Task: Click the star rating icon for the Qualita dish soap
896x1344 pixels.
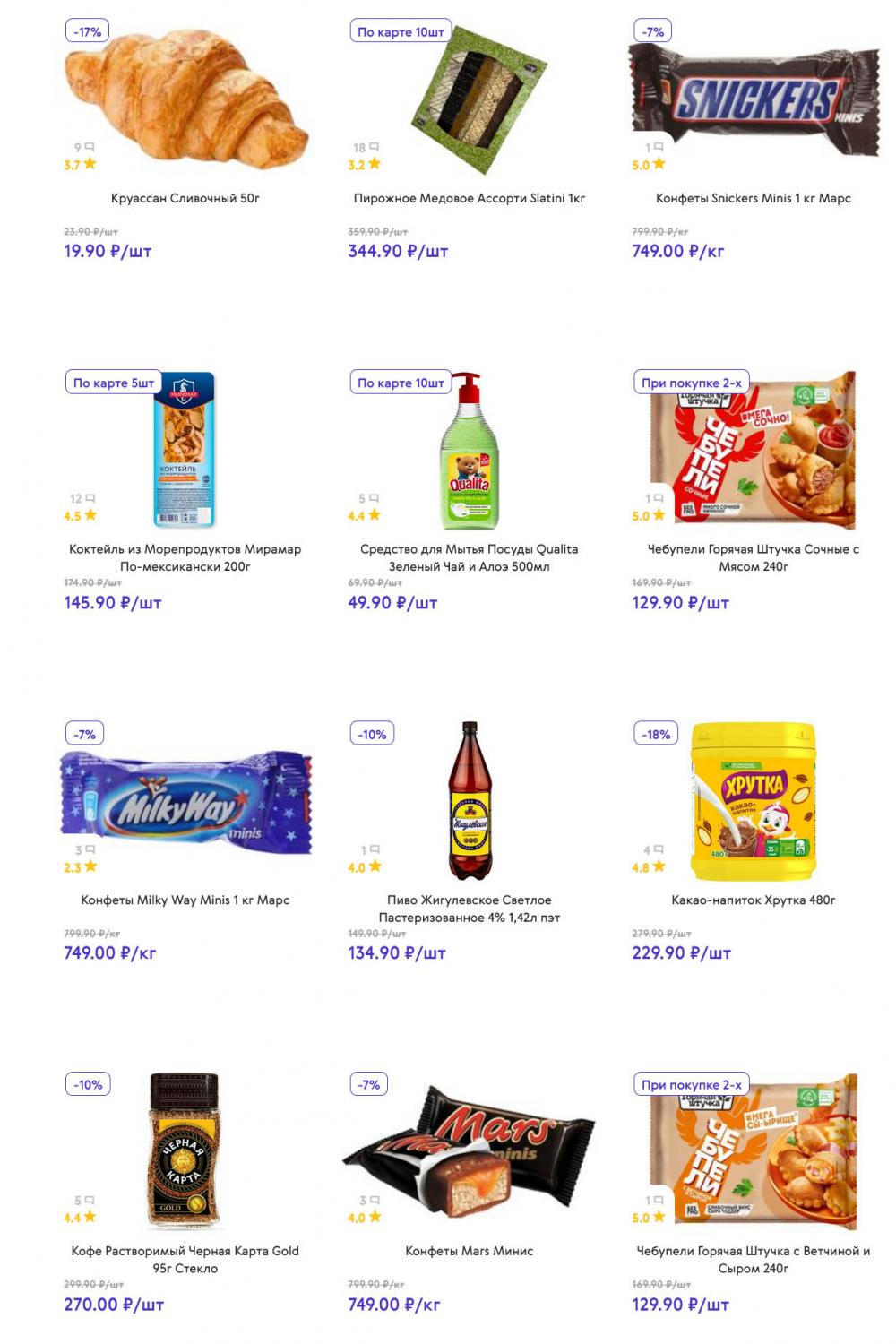Action: (x=374, y=515)
